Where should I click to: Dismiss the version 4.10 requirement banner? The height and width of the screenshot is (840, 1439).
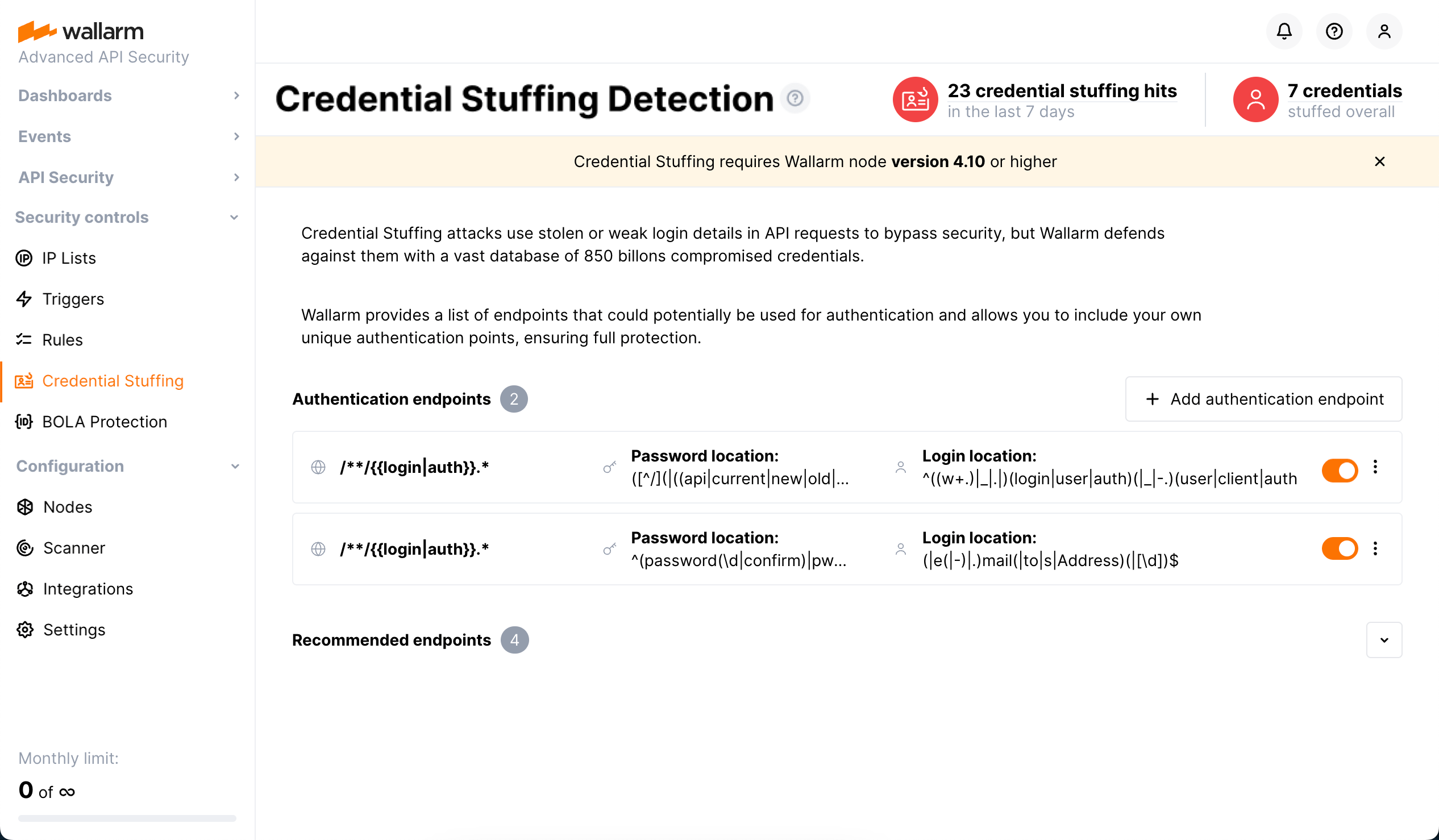(x=1380, y=161)
